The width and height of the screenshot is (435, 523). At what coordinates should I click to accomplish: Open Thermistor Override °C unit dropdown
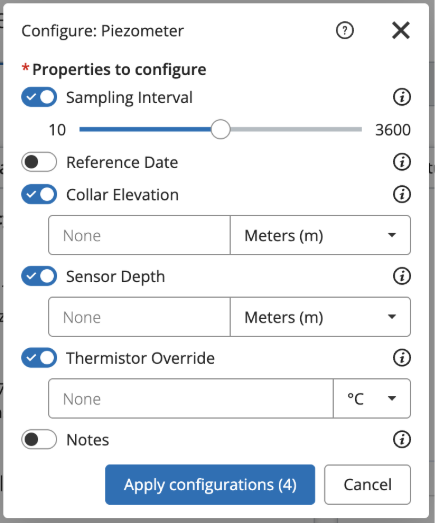coord(372,398)
